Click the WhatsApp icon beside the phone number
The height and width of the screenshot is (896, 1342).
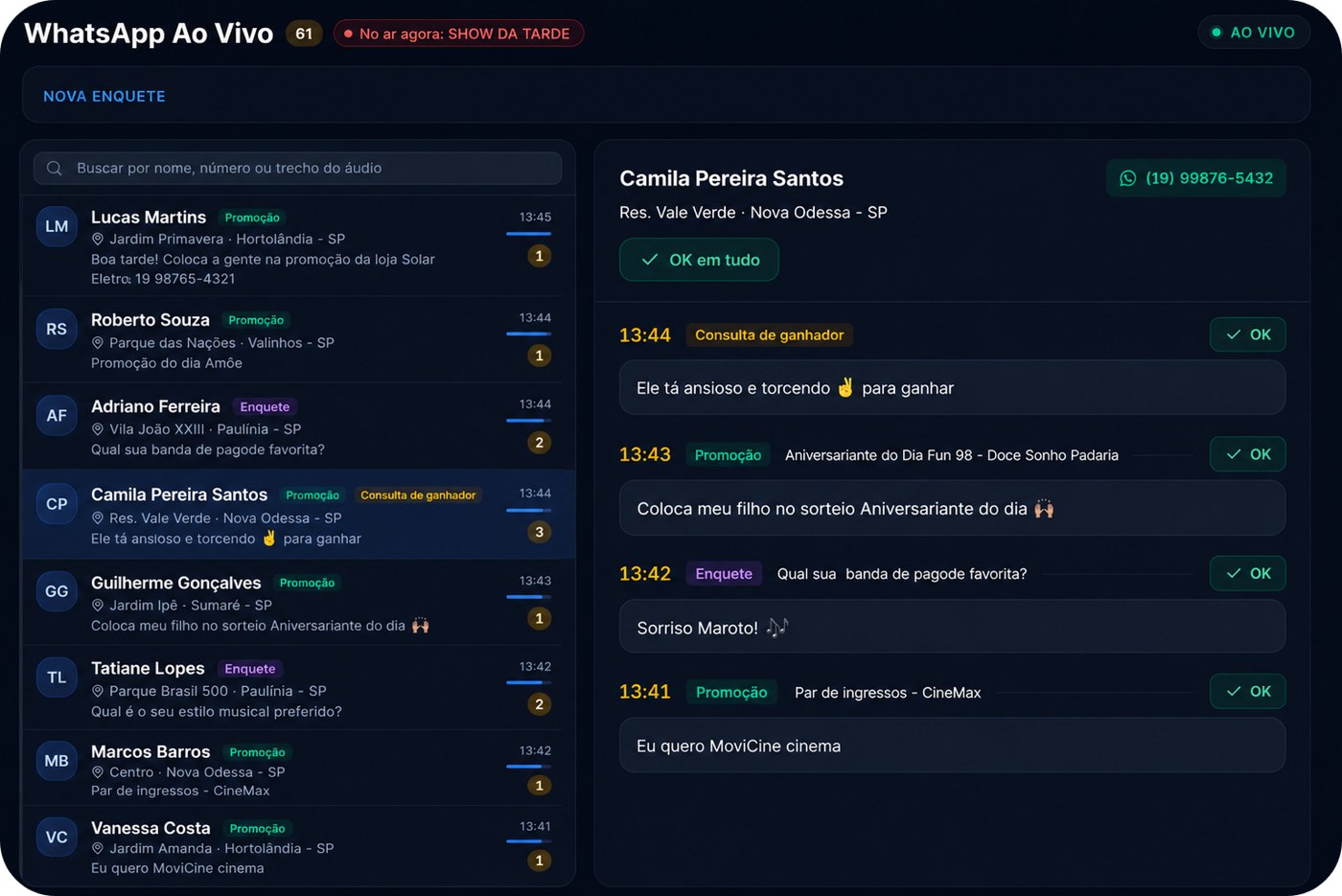(1128, 178)
